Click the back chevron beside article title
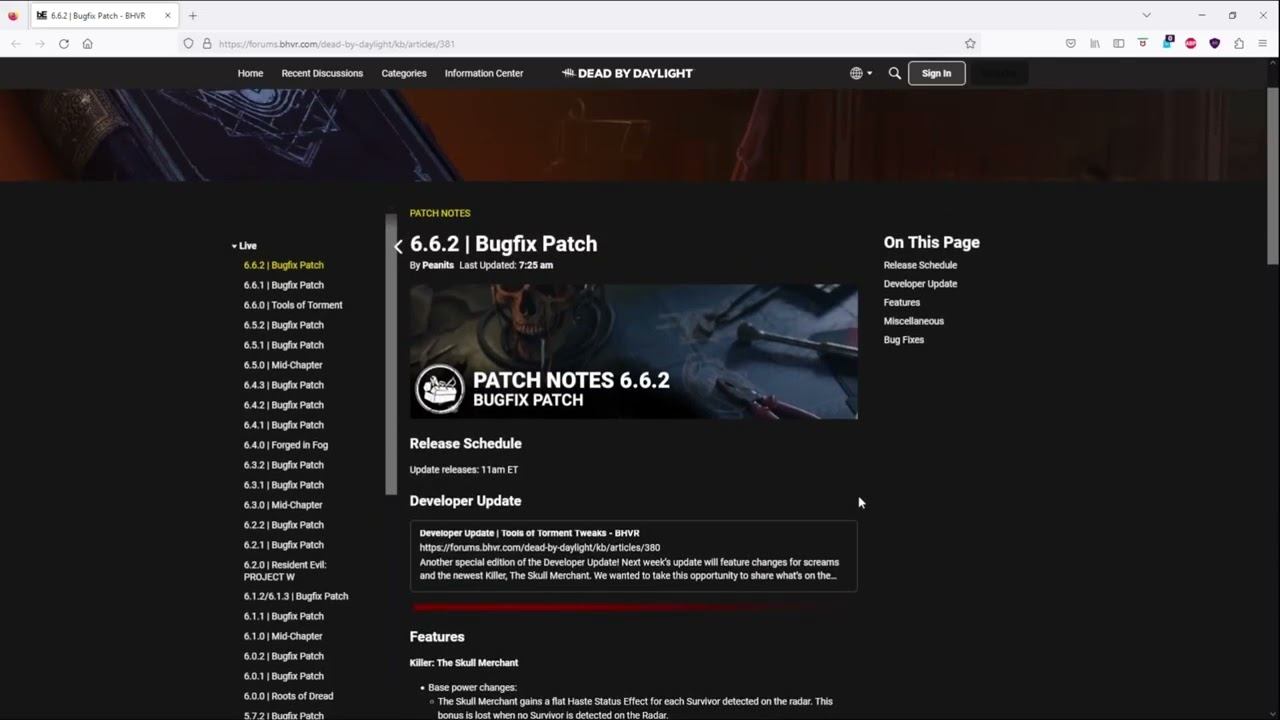This screenshot has height=720, width=1280. [398, 246]
